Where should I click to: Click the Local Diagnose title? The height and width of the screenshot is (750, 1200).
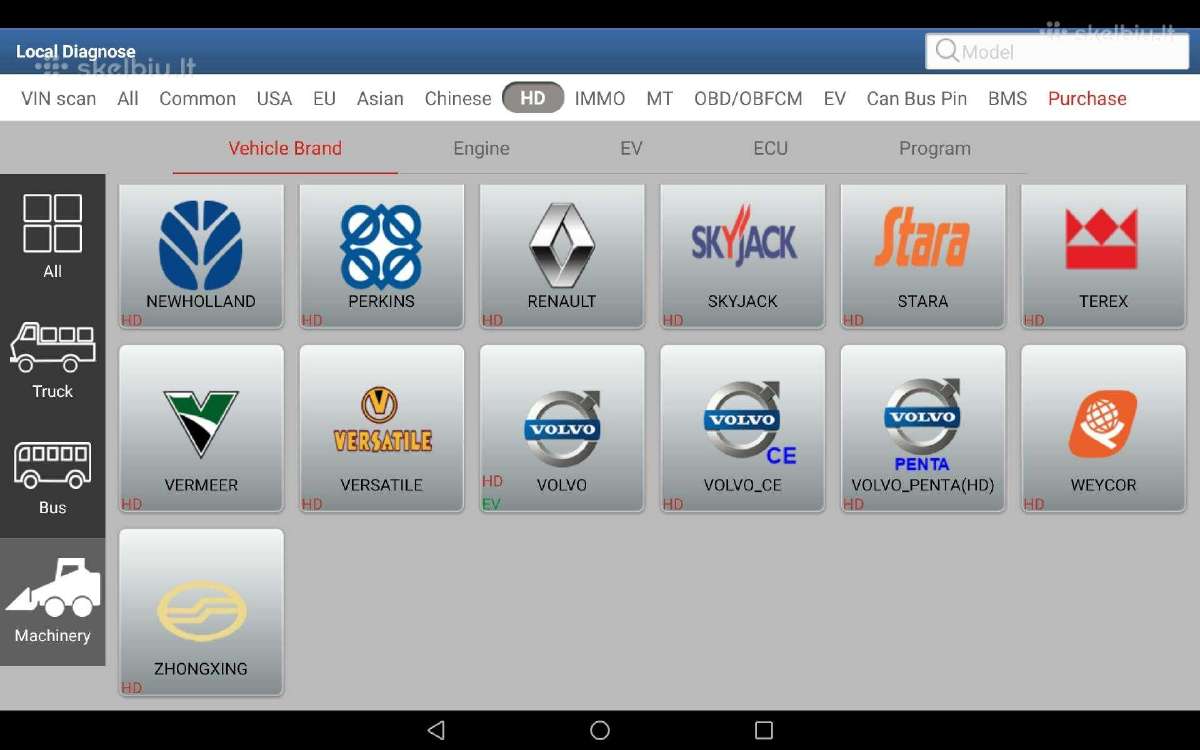tap(76, 51)
